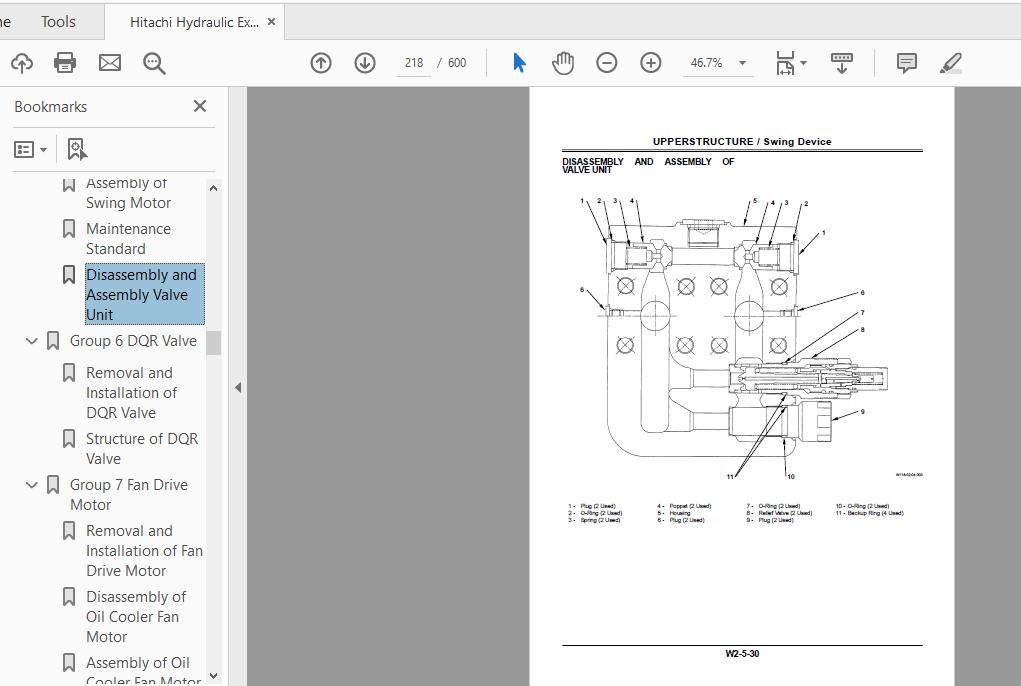The height and width of the screenshot is (686, 1021).
Task: Share the document via cloud upload
Action: click(x=22, y=62)
